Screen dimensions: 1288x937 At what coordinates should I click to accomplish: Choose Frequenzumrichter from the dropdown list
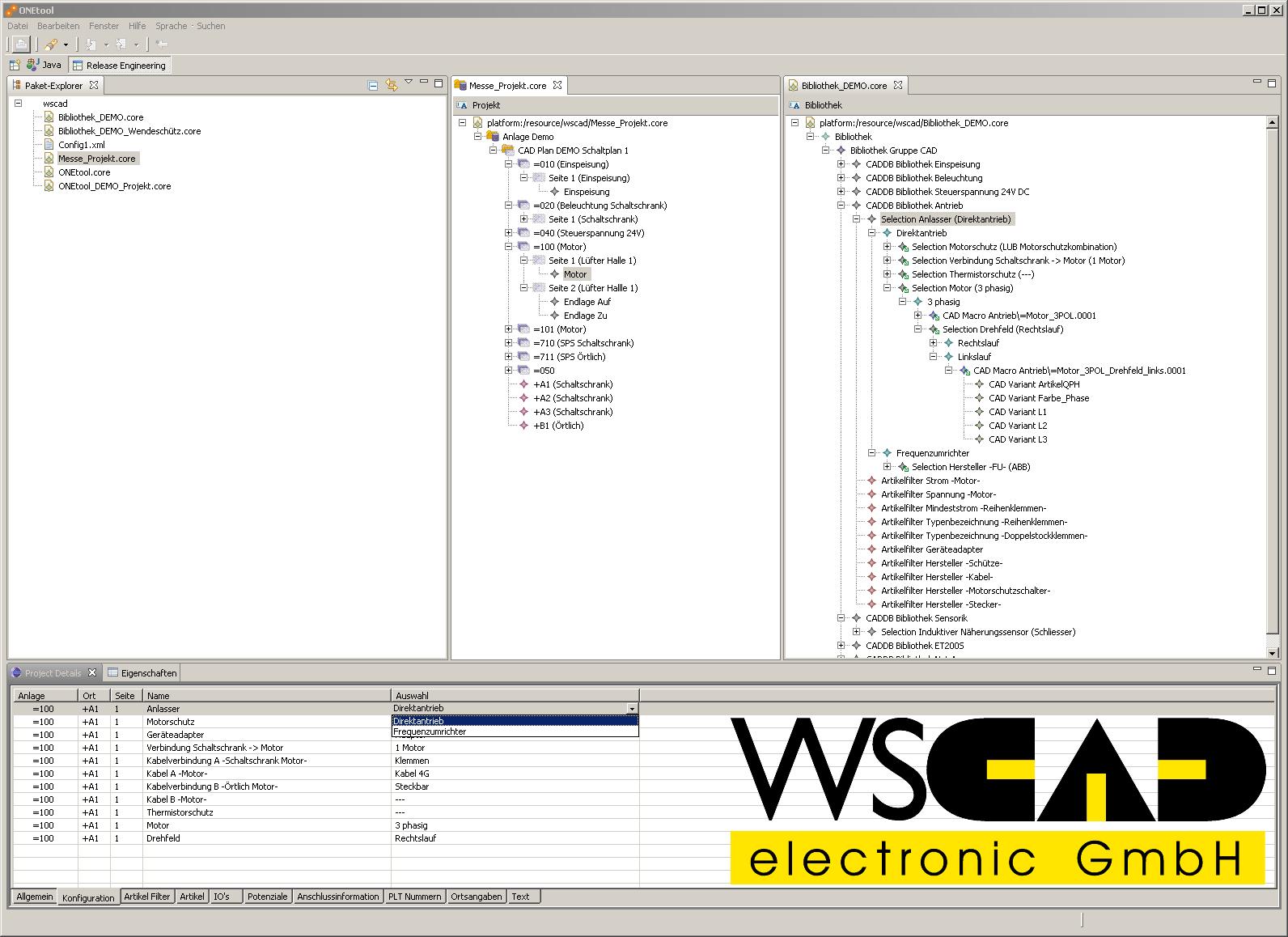(x=430, y=731)
